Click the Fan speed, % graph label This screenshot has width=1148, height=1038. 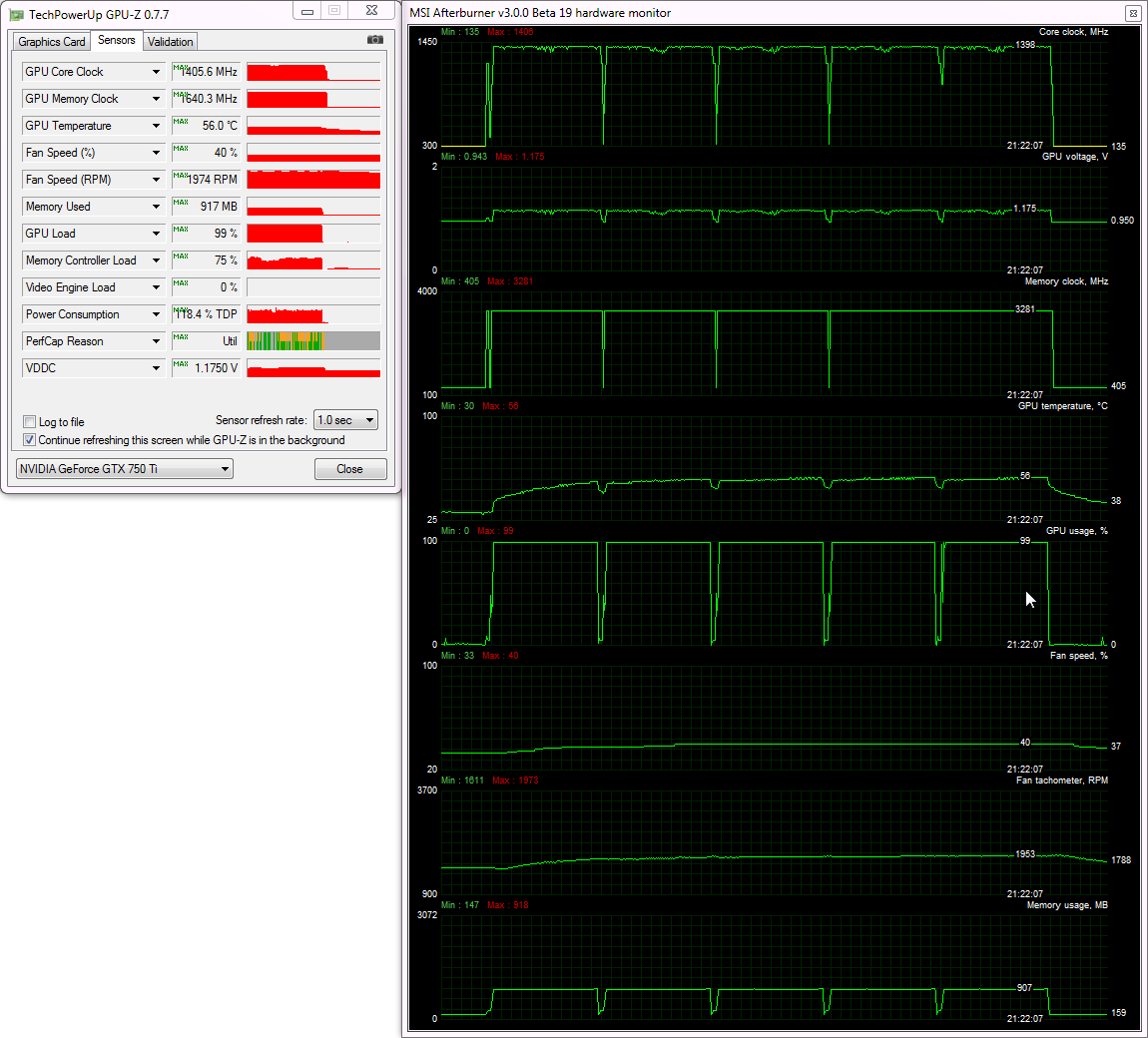(x=1079, y=656)
